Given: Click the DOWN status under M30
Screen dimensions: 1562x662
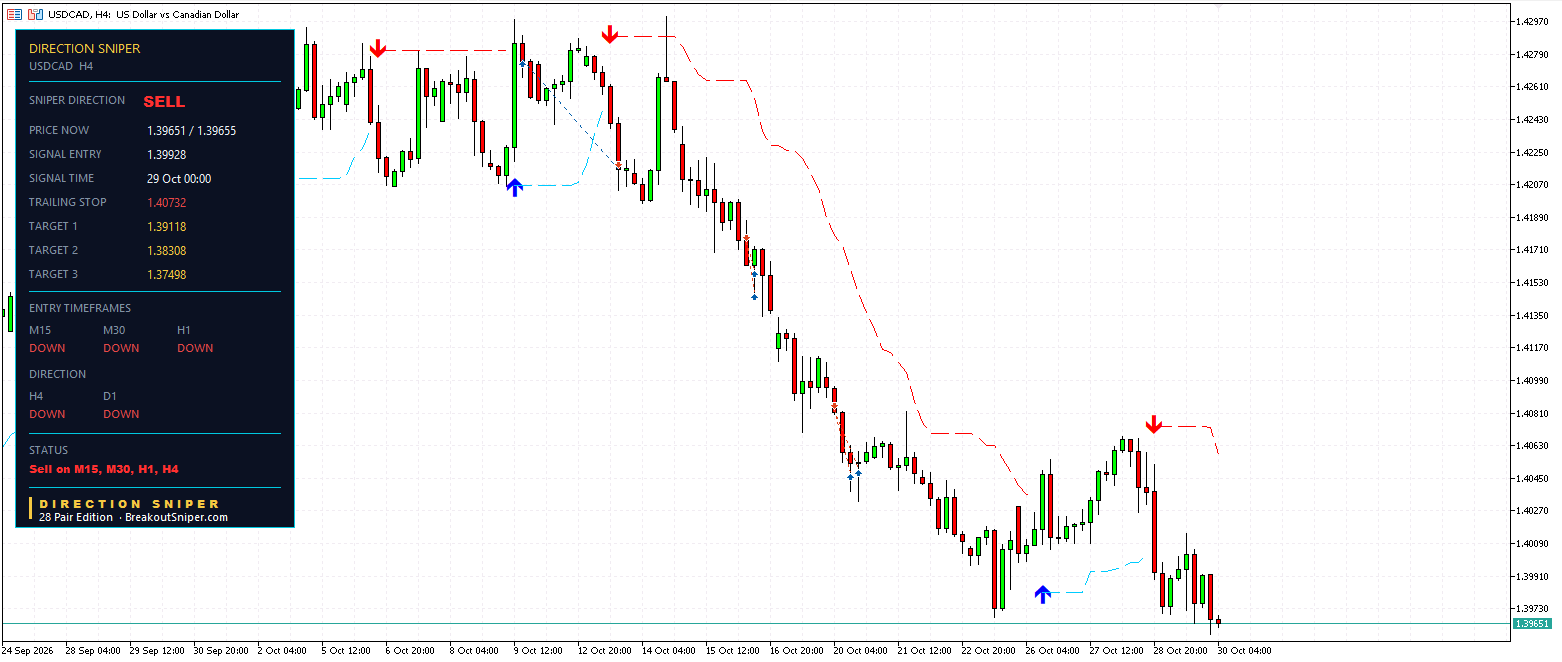Looking at the screenshot, I should point(121,348).
